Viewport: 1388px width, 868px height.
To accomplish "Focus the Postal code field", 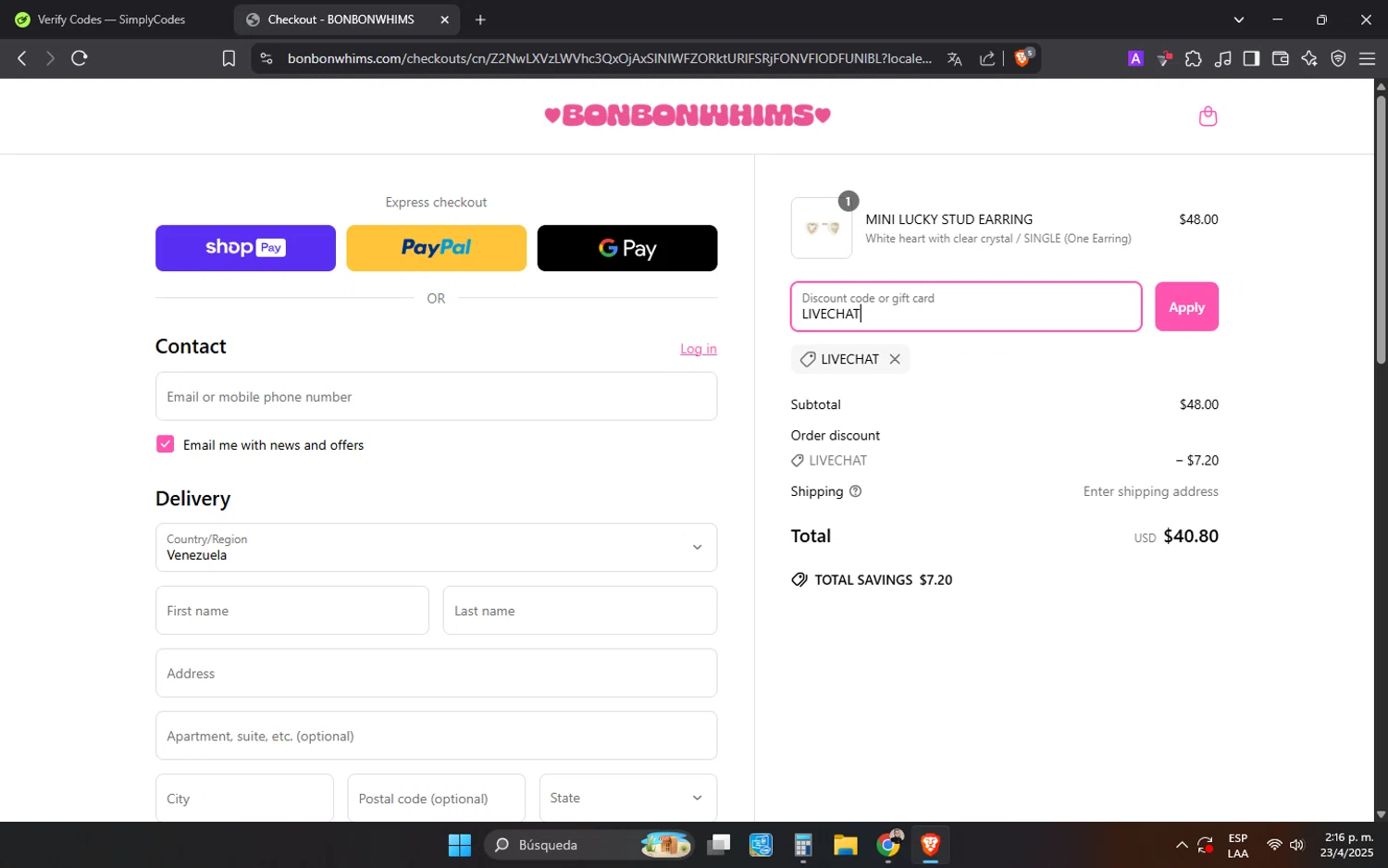I will [x=436, y=798].
